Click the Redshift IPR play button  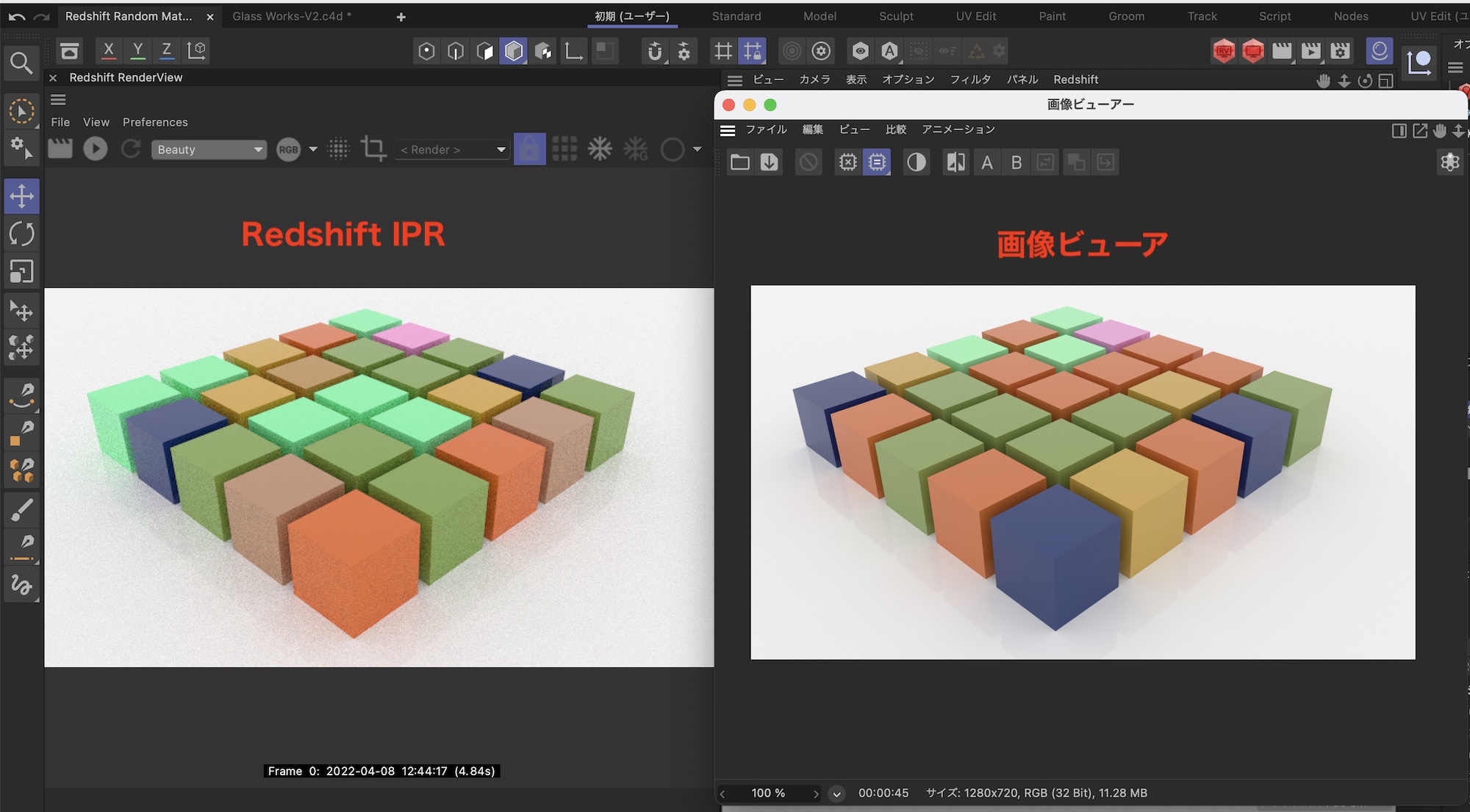pyautogui.click(x=96, y=149)
